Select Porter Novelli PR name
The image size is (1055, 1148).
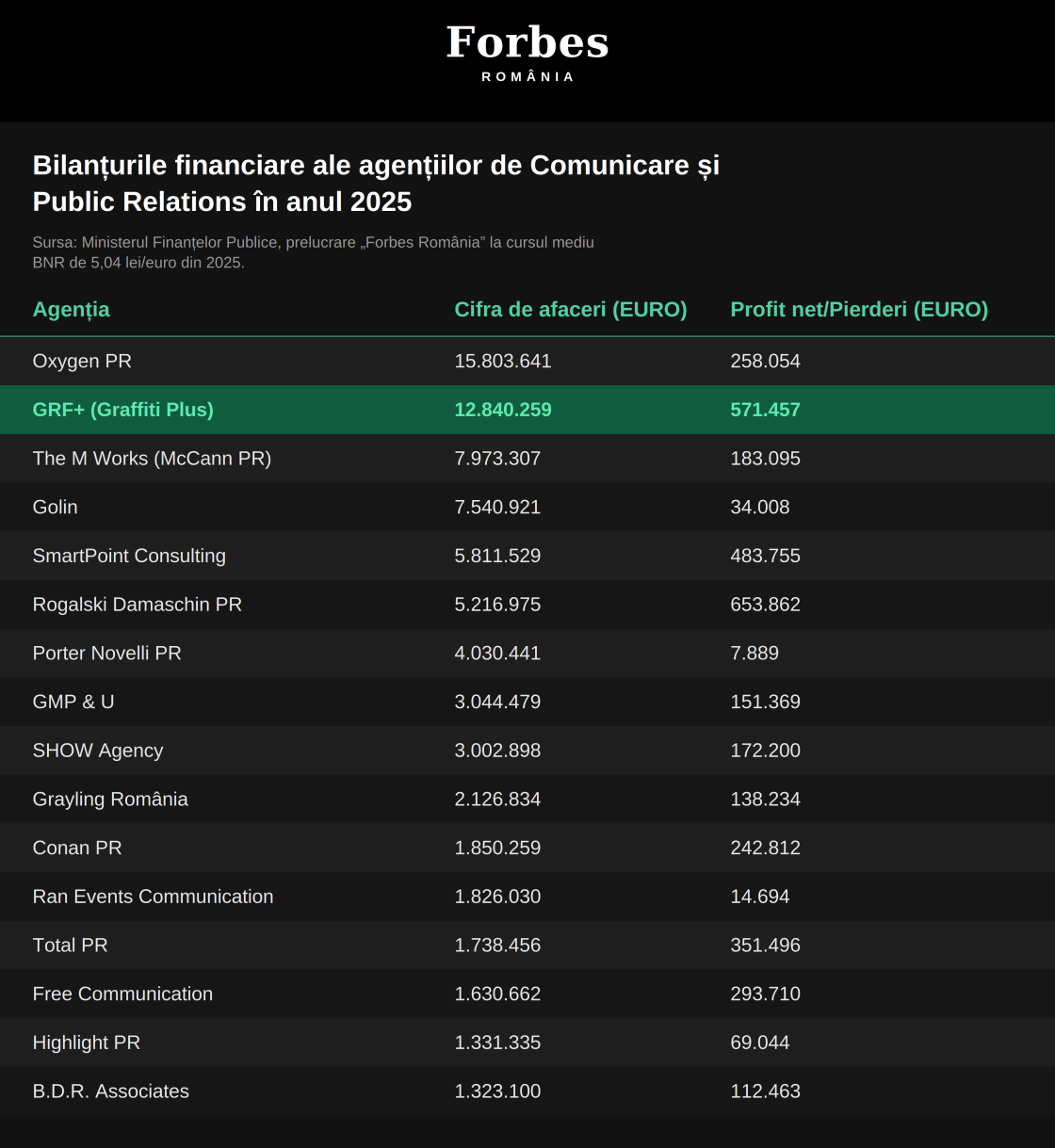coord(107,654)
